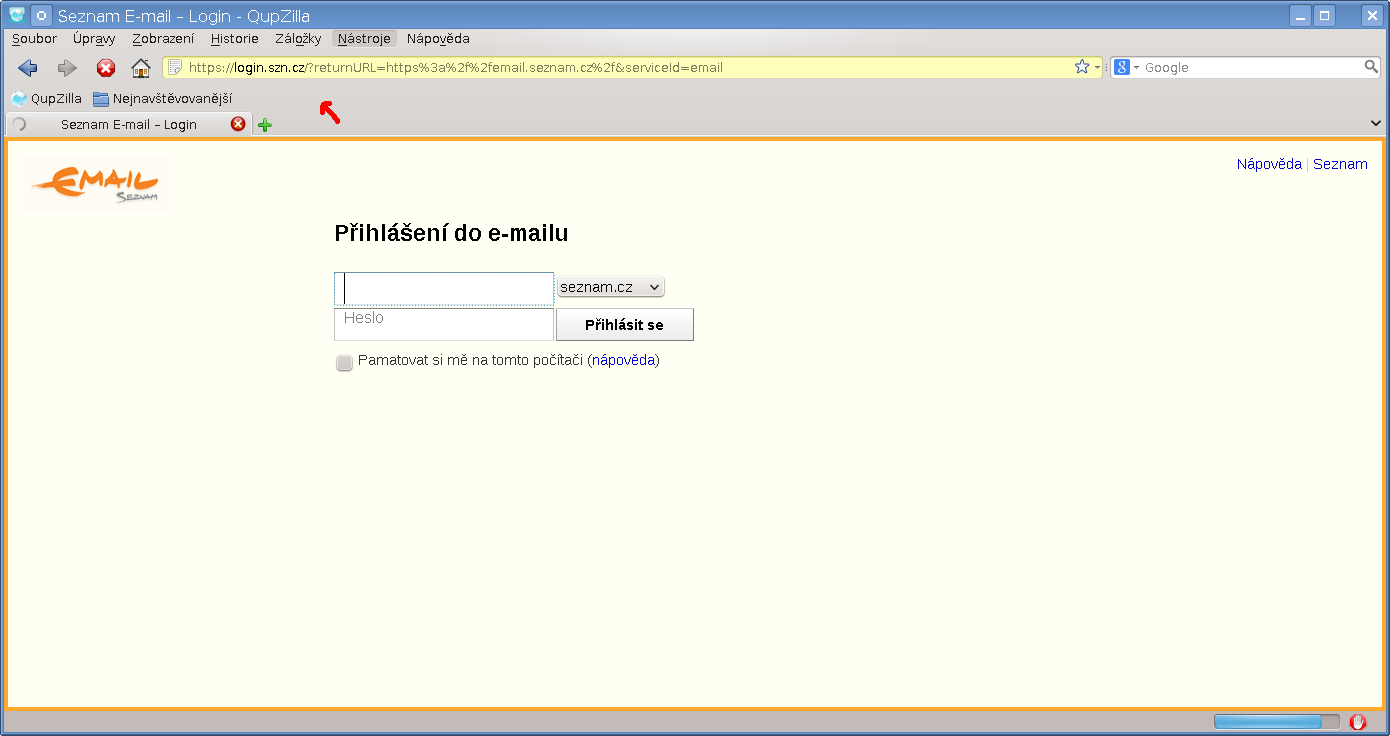1390x736 pixels.
Task: Open the list of tabs arrow
Action: tap(1376, 123)
